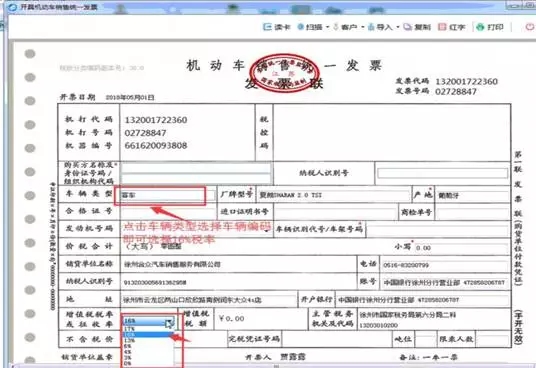Expand the 导入 dropdown arrow
536x368 pixels.
pyautogui.click(x=398, y=27)
